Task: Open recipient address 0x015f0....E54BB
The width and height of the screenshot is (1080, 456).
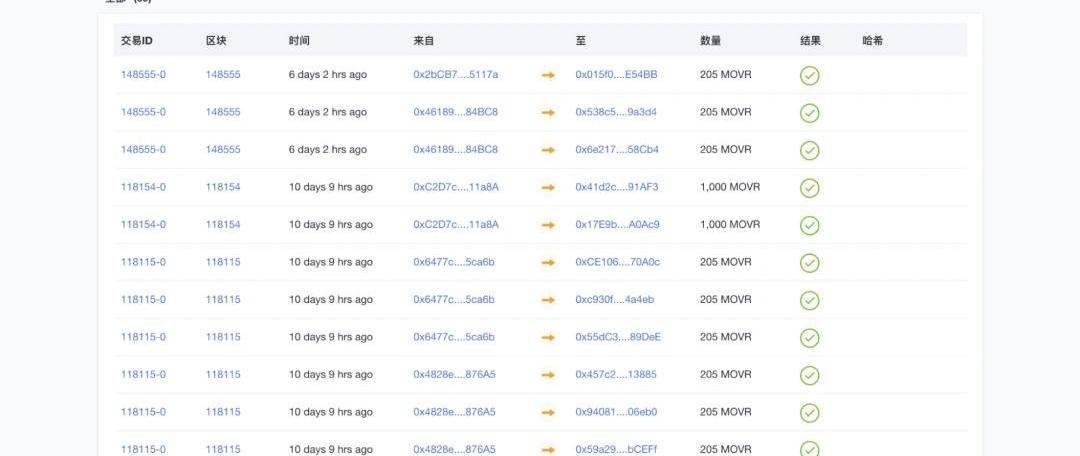Action: pos(616,75)
